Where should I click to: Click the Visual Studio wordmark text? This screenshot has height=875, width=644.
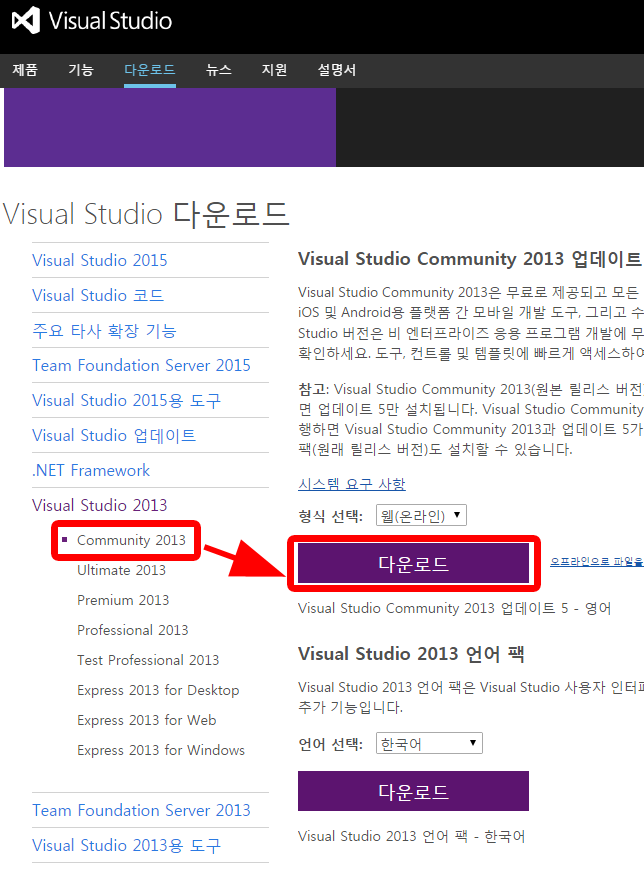coord(110,21)
